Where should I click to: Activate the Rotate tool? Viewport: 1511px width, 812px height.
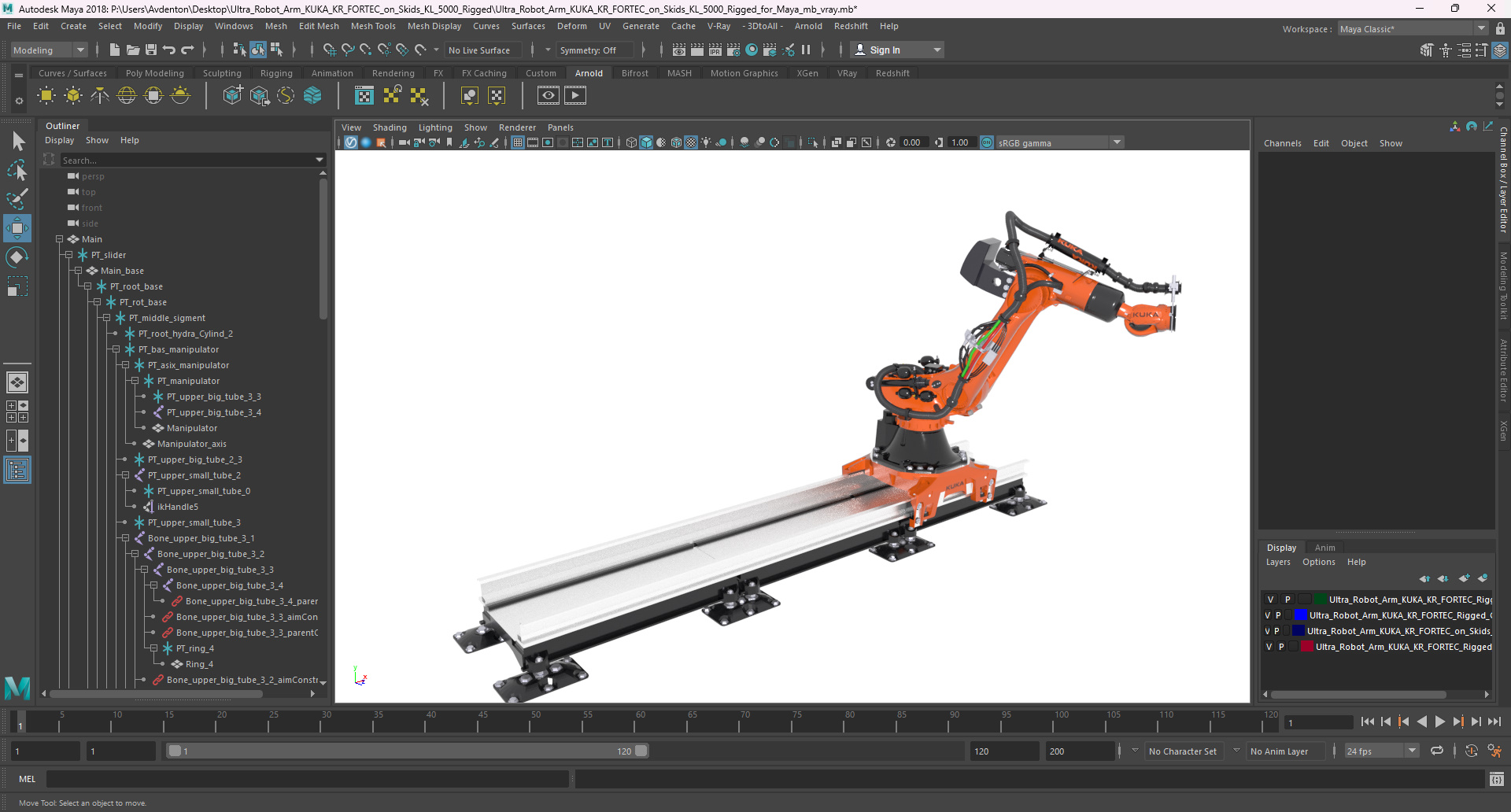pos(17,257)
